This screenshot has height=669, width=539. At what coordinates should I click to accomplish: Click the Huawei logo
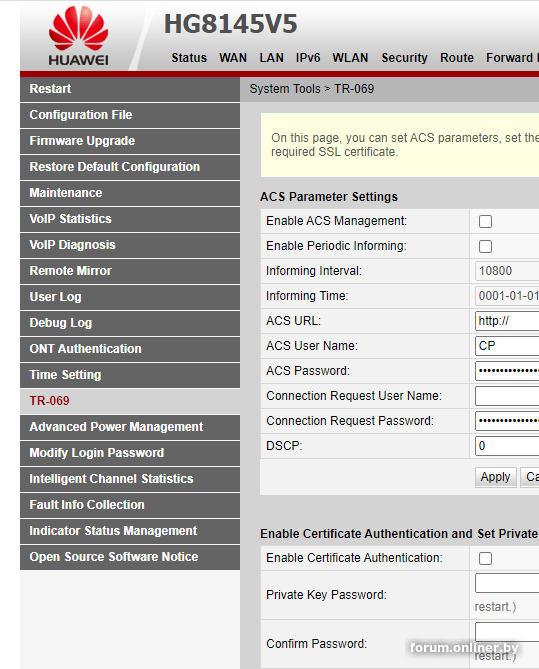79,36
